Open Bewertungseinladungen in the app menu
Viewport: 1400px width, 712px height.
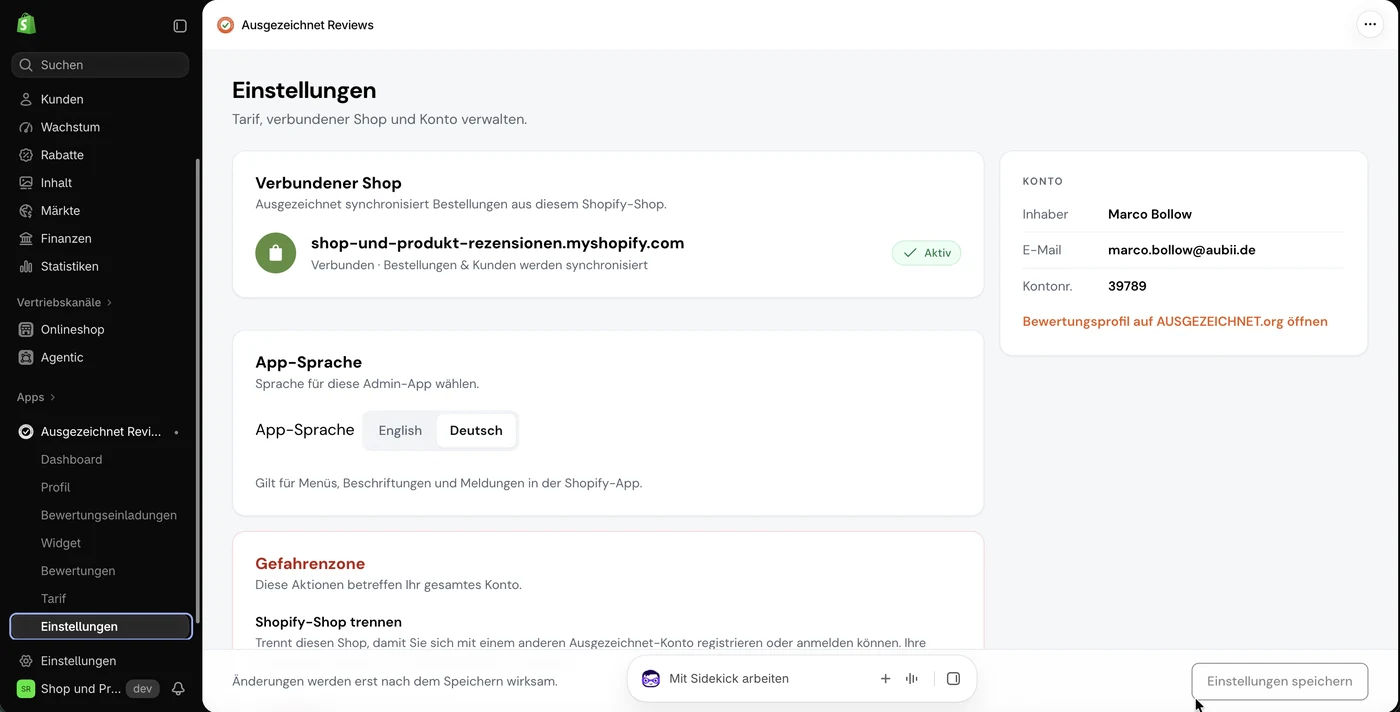pyautogui.click(x=109, y=516)
